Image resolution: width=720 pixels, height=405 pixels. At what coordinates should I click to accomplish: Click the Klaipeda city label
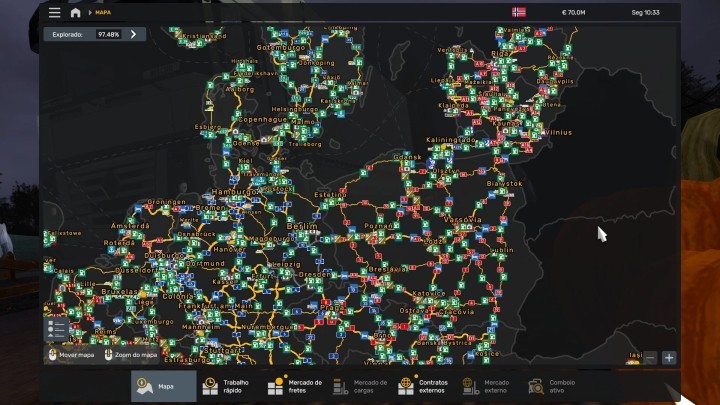tap(453, 106)
